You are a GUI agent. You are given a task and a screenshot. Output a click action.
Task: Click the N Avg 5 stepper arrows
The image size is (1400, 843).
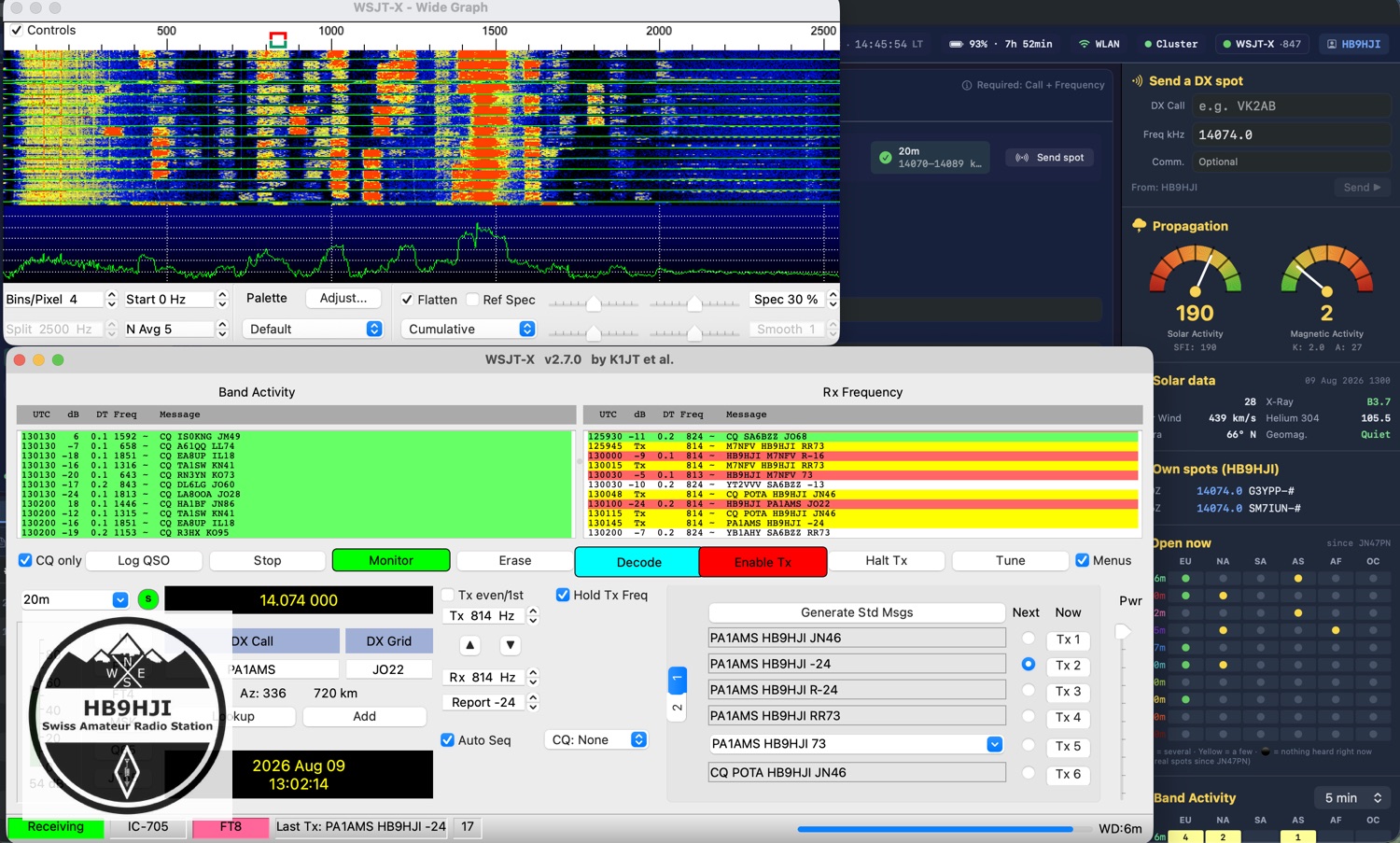coord(222,329)
